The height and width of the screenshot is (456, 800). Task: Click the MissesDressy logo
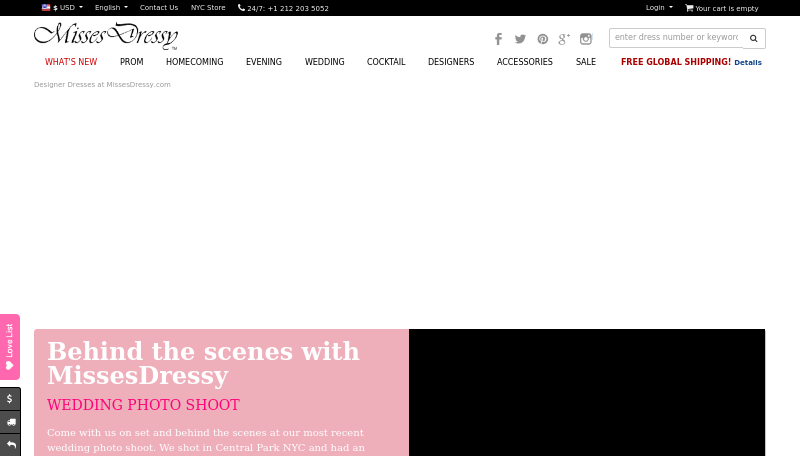click(x=106, y=36)
